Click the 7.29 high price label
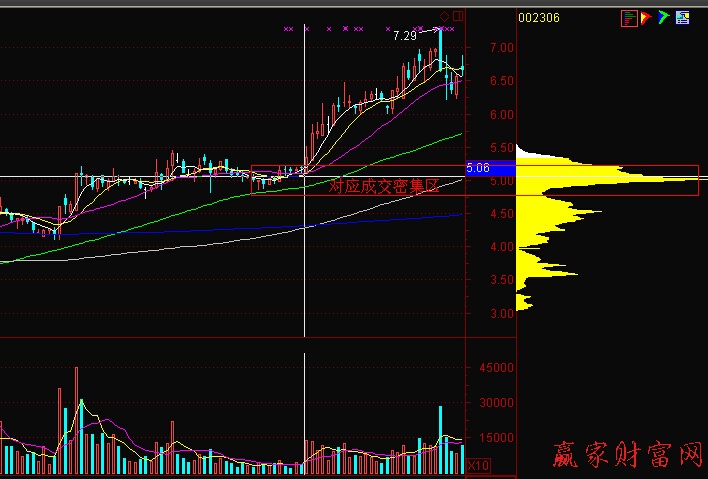The image size is (708, 479). [x=405, y=36]
